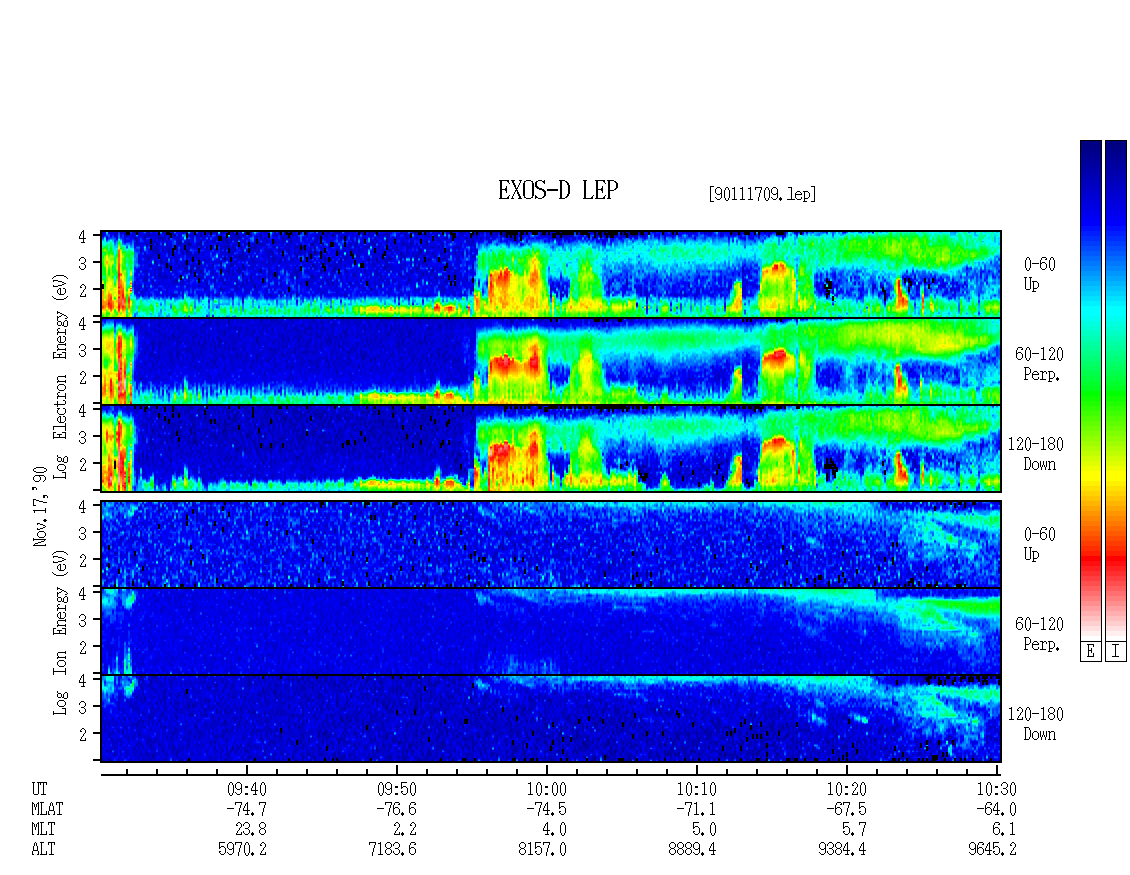This screenshot has height=875, width=1130.
Task: Select the filename label [90111709.lep]
Action: (762, 194)
